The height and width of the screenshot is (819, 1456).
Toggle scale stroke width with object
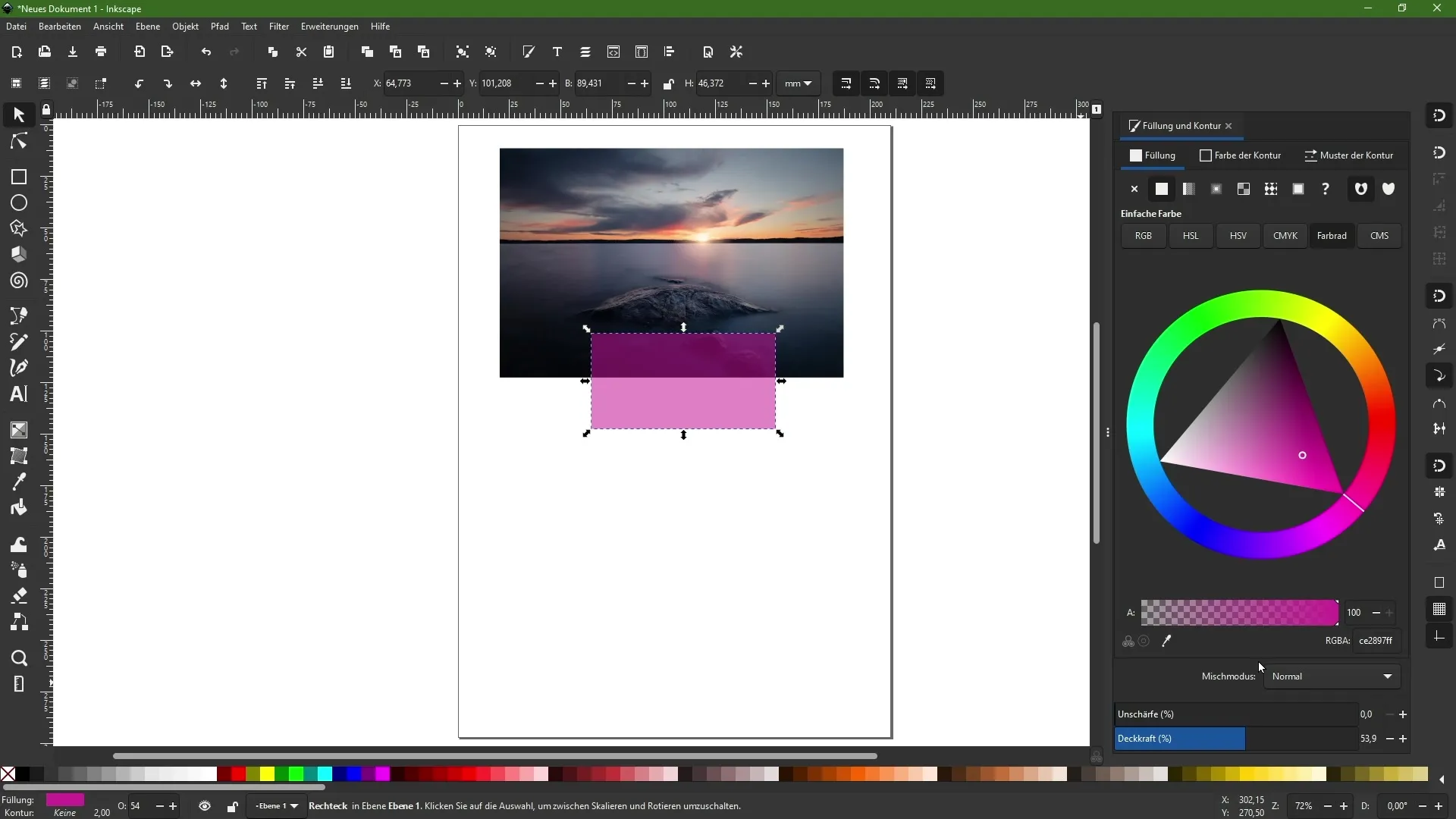pyautogui.click(x=846, y=83)
